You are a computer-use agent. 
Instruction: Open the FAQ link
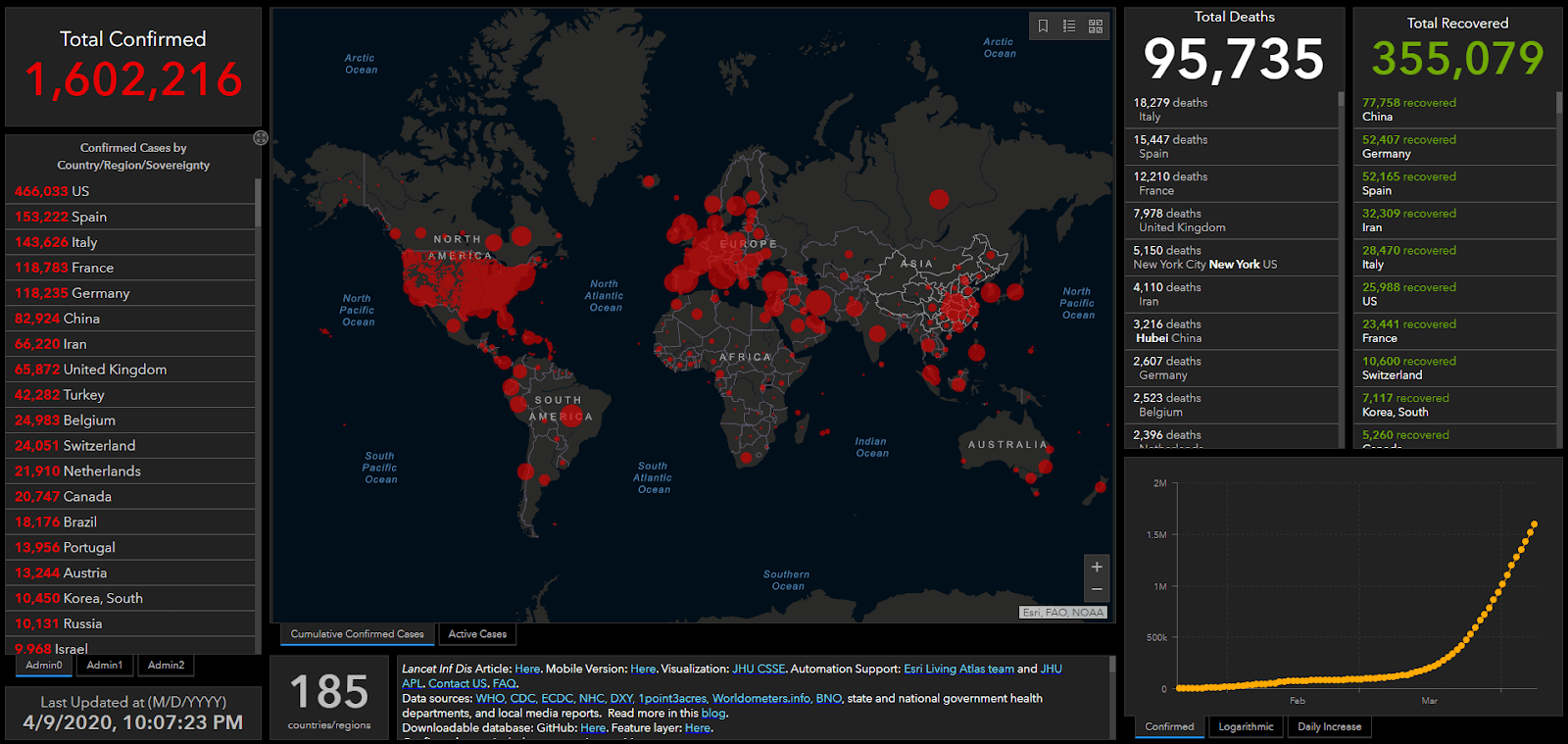pos(504,684)
